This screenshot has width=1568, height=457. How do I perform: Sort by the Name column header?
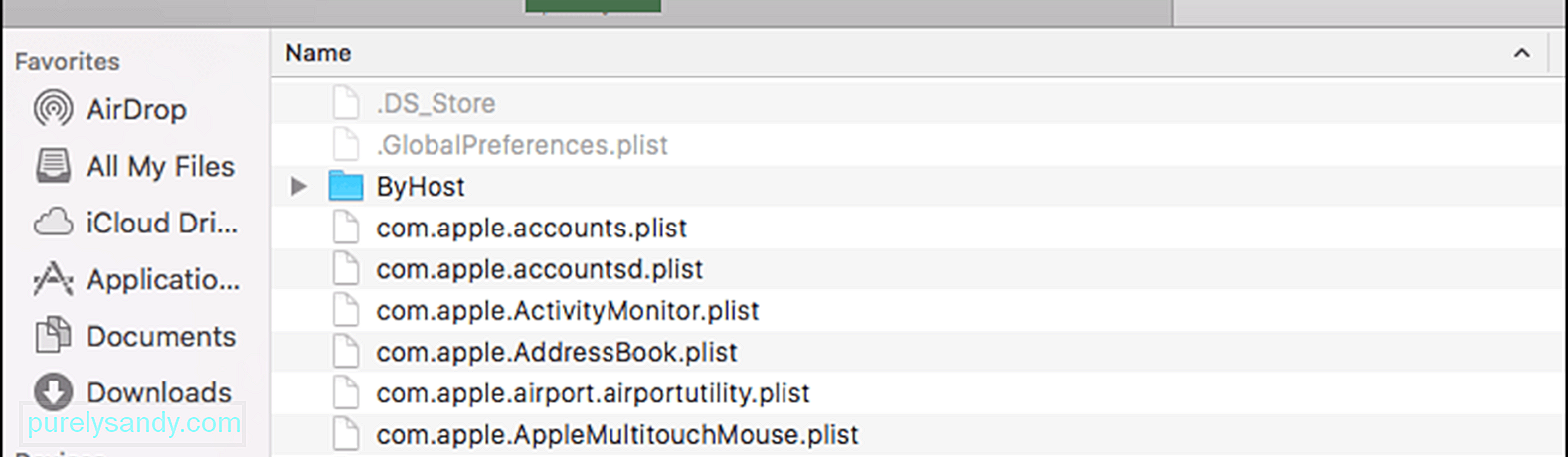tap(318, 53)
